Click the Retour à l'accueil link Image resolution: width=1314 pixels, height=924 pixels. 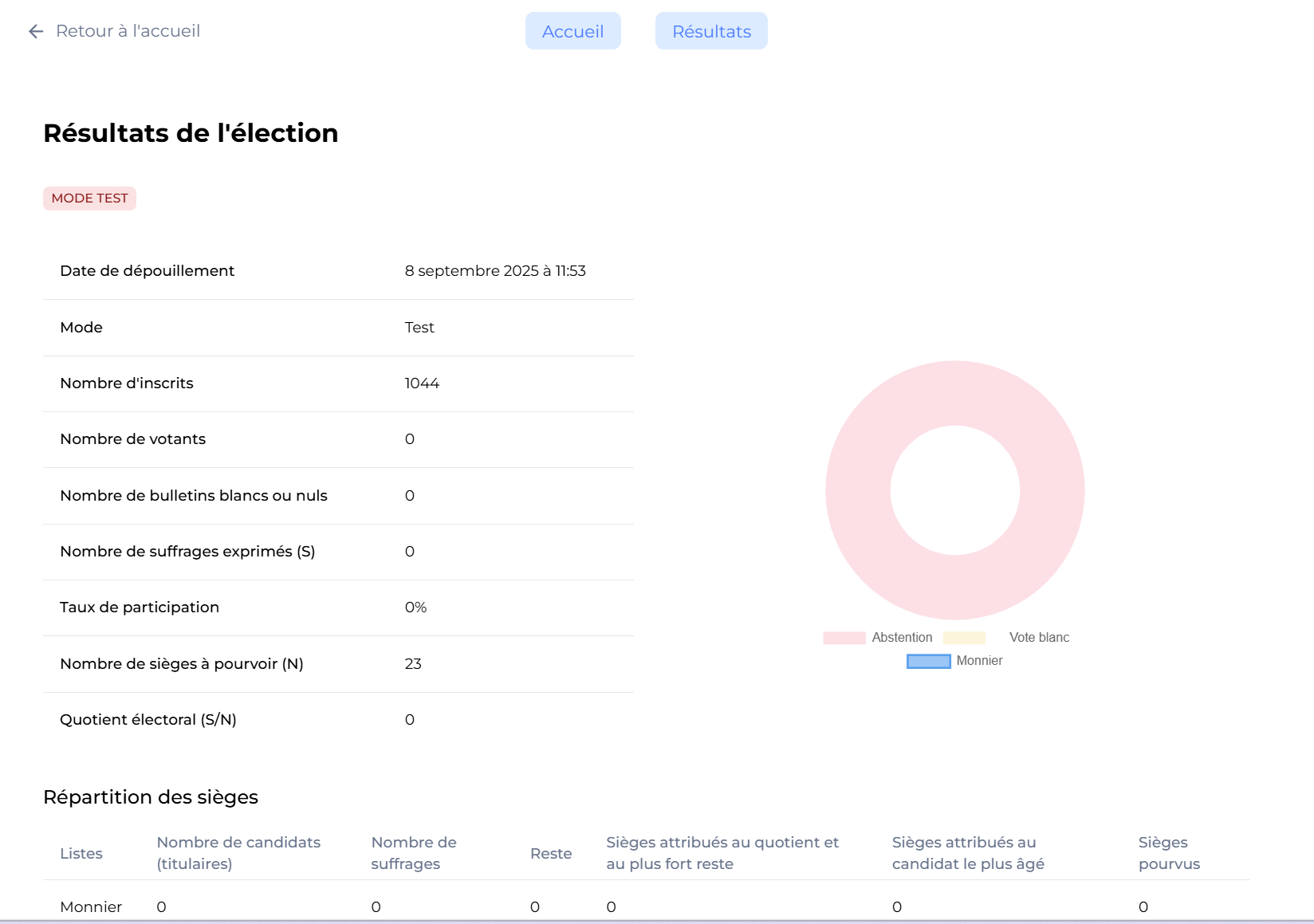coord(128,31)
